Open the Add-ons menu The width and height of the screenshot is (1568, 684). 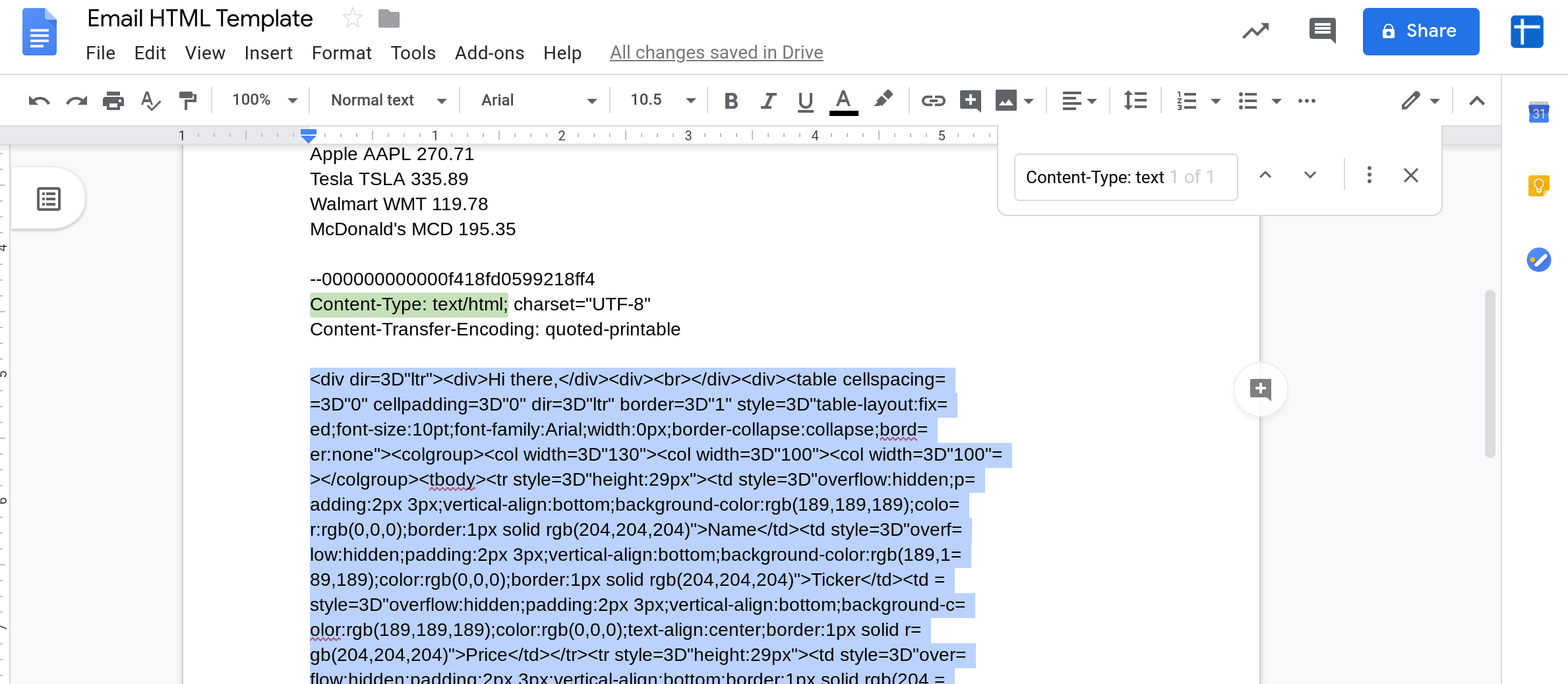489,53
